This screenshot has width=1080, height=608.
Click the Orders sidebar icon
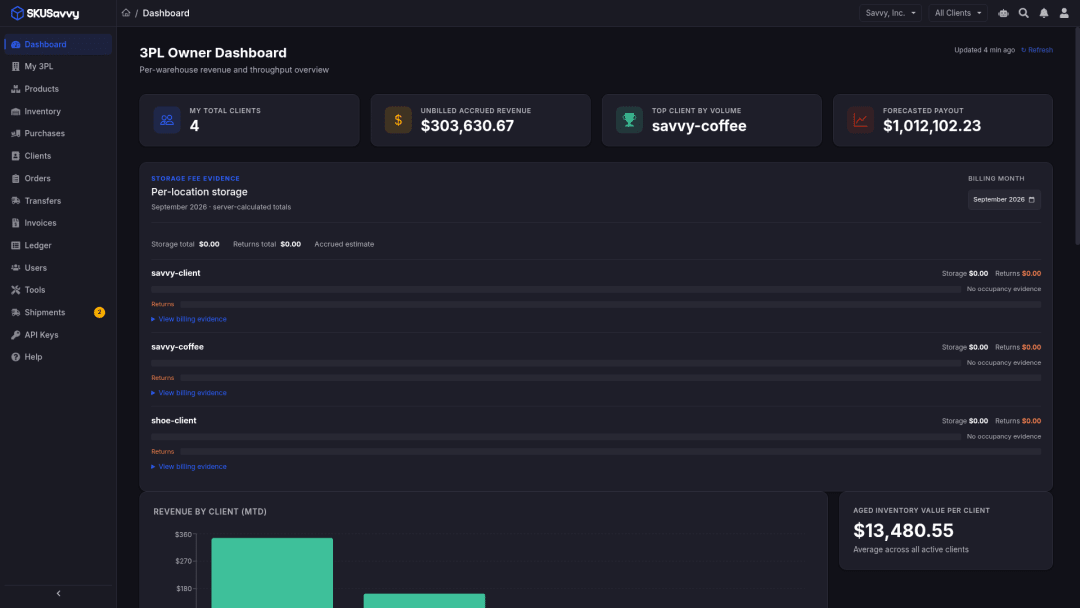15,178
